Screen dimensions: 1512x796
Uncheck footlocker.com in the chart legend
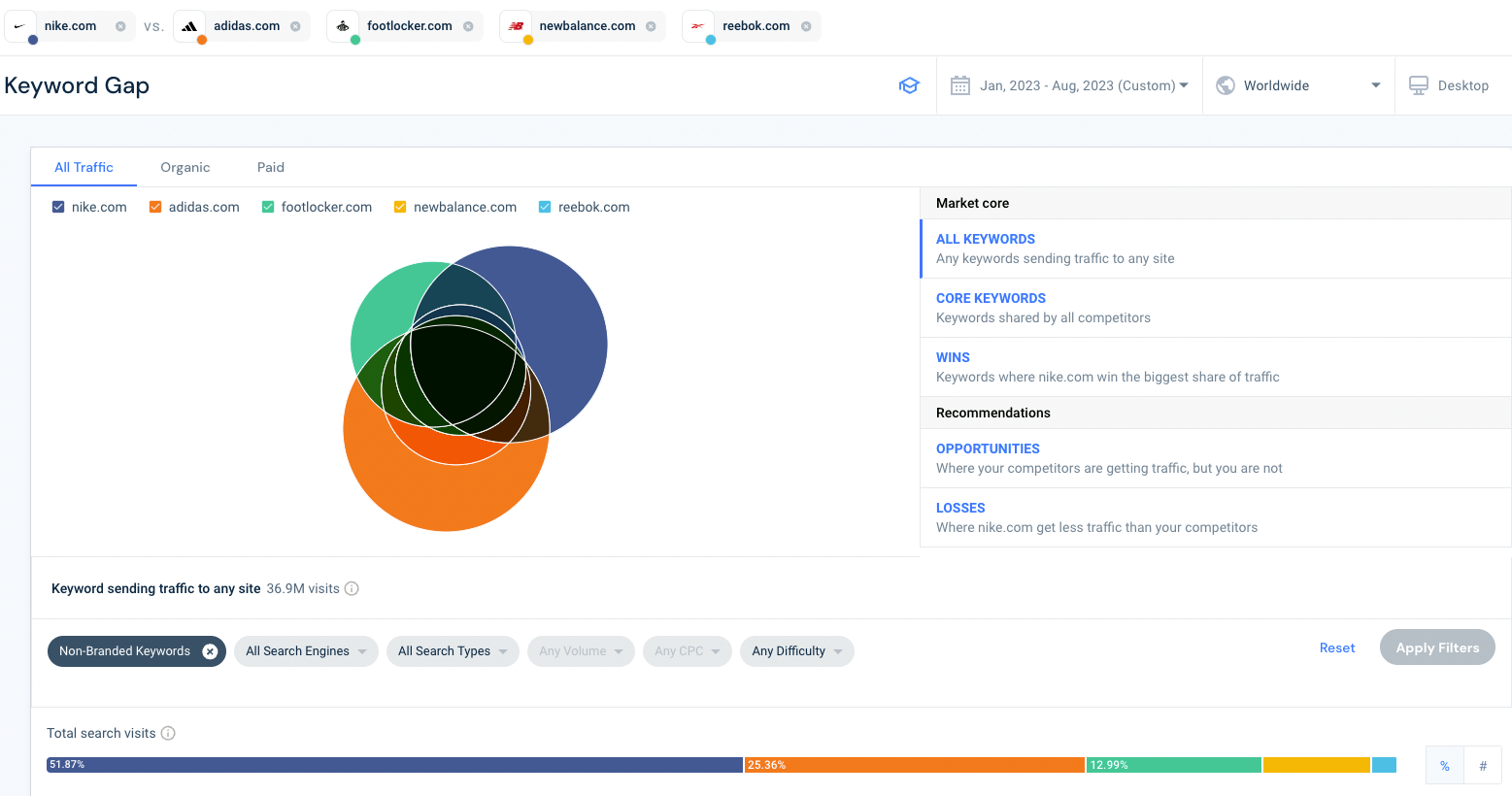268,207
